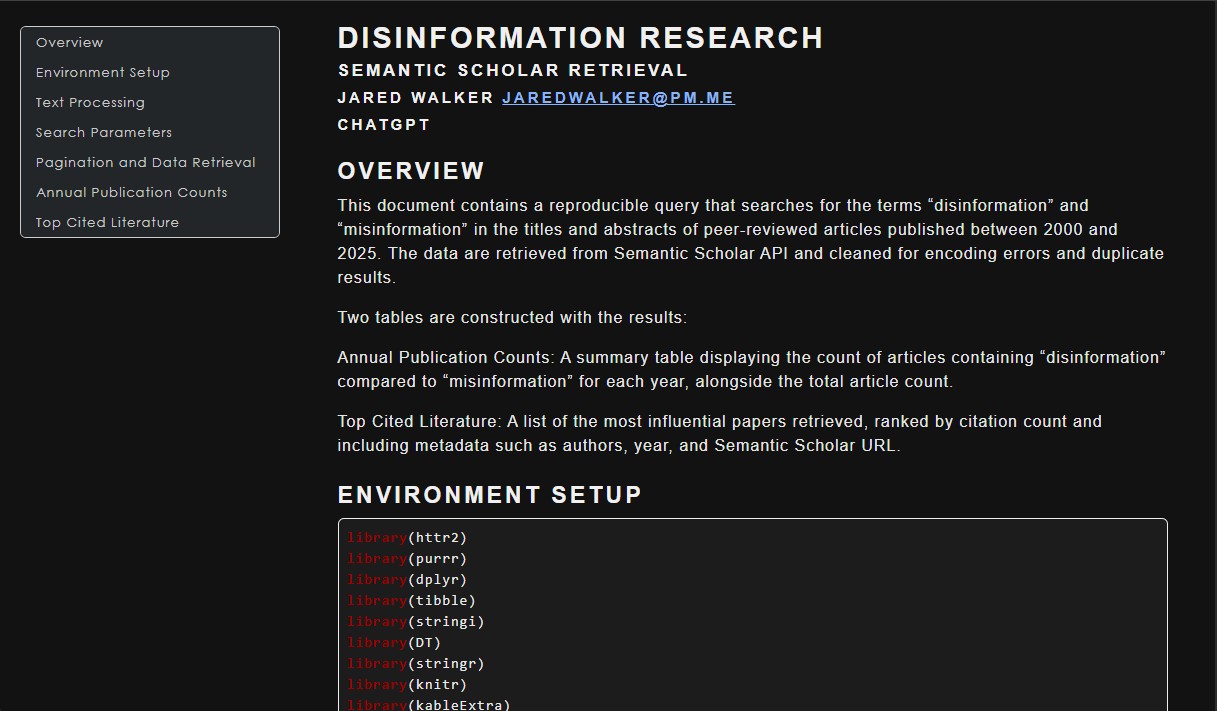Click the library(tibble) code line
The width and height of the screenshot is (1217, 711).
tap(411, 601)
